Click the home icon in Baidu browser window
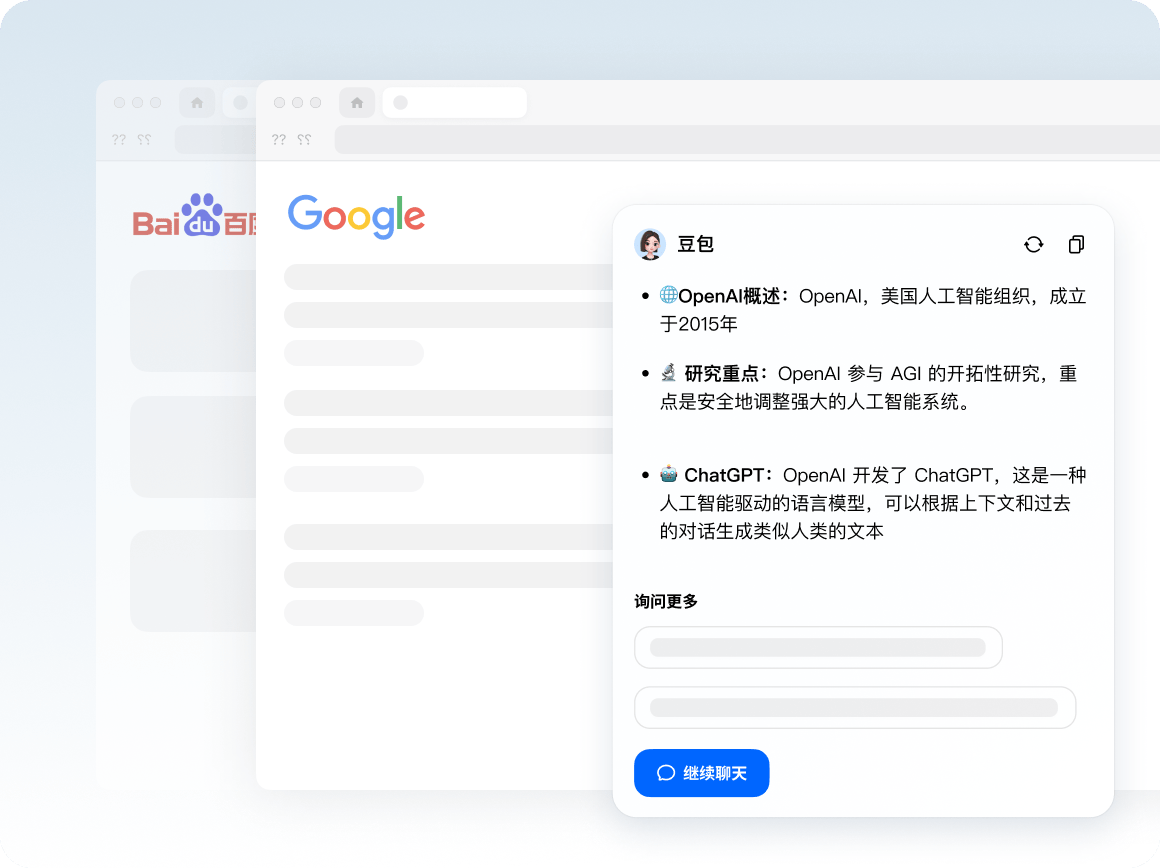Viewport: 1160px width, 868px height. point(197,102)
